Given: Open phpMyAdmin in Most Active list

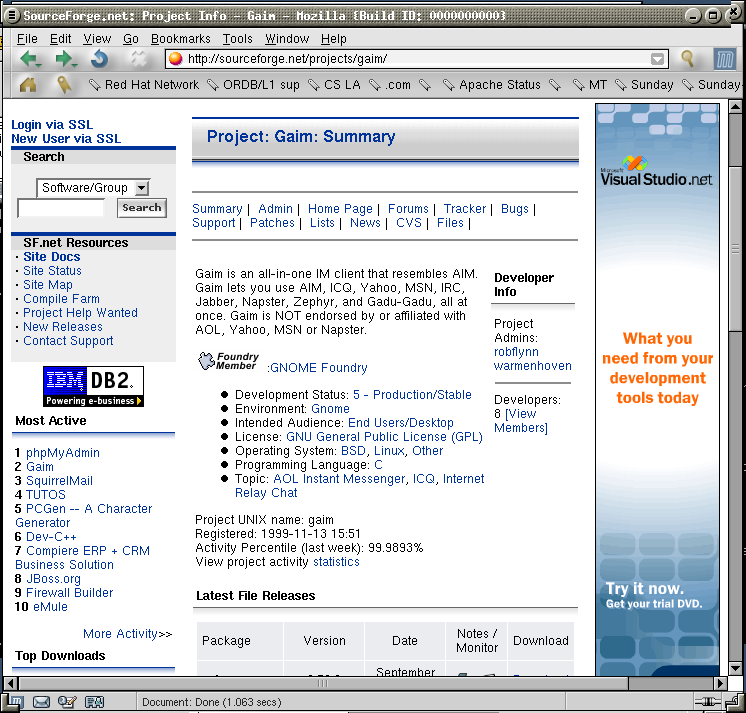Looking at the screenshot, I should [63, 453].
